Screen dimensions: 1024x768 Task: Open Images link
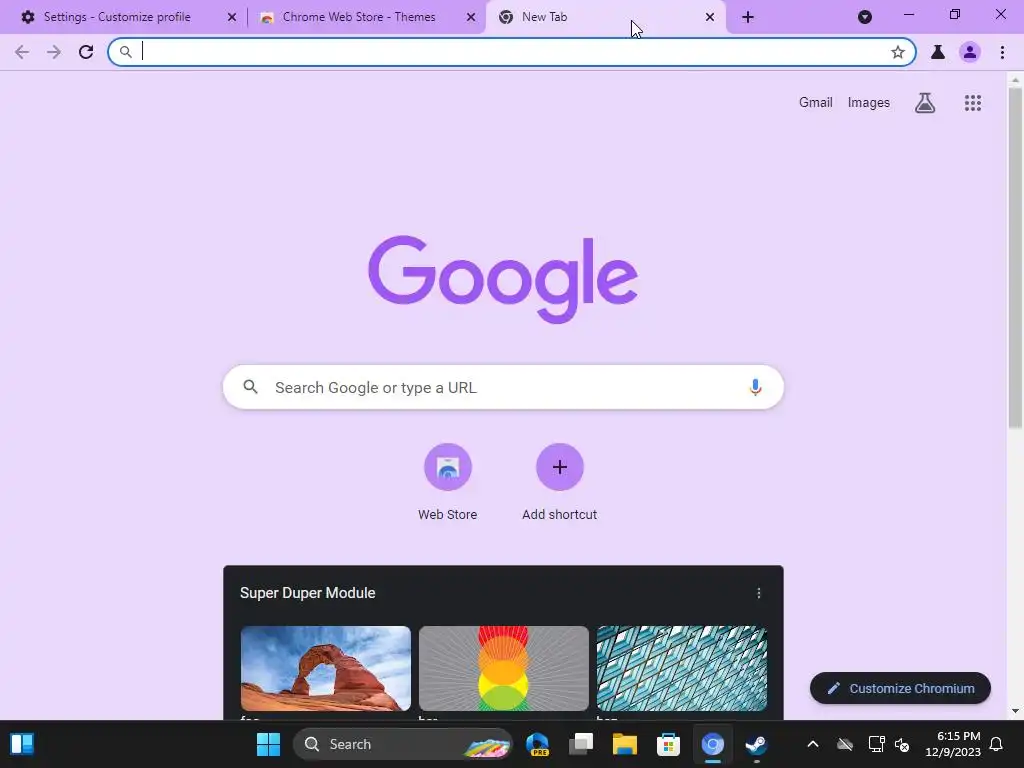pyautogui.click(x=869, y=103)
